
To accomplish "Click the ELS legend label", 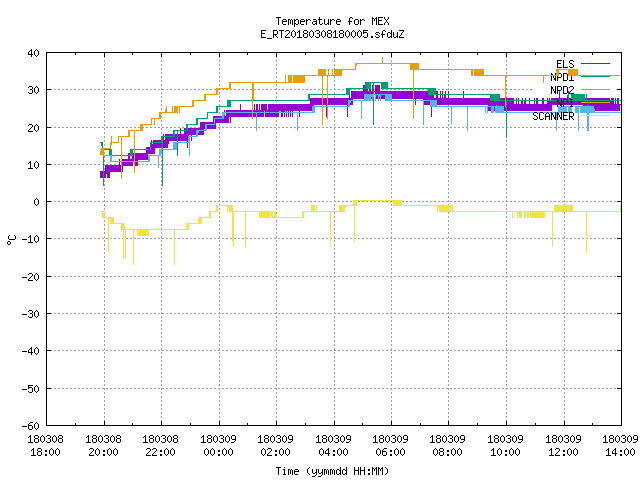I will click(565, 64).
